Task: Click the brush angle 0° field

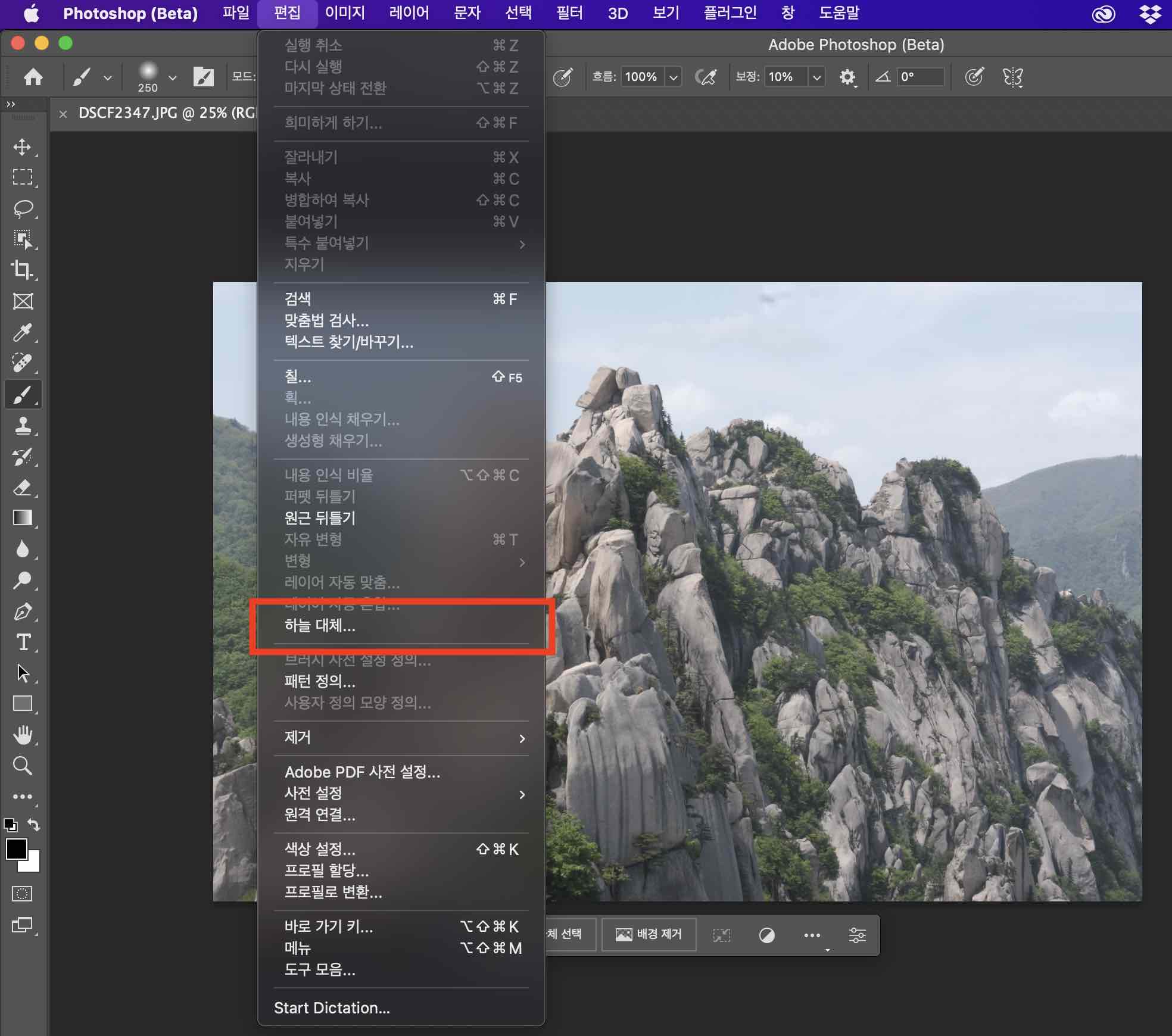Action: 920,77
